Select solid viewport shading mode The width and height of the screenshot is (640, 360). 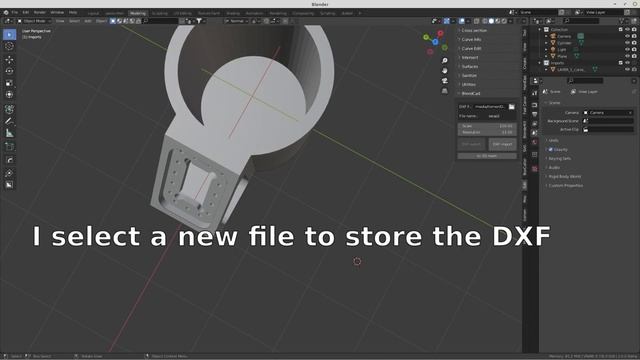(x=491, y=21)
